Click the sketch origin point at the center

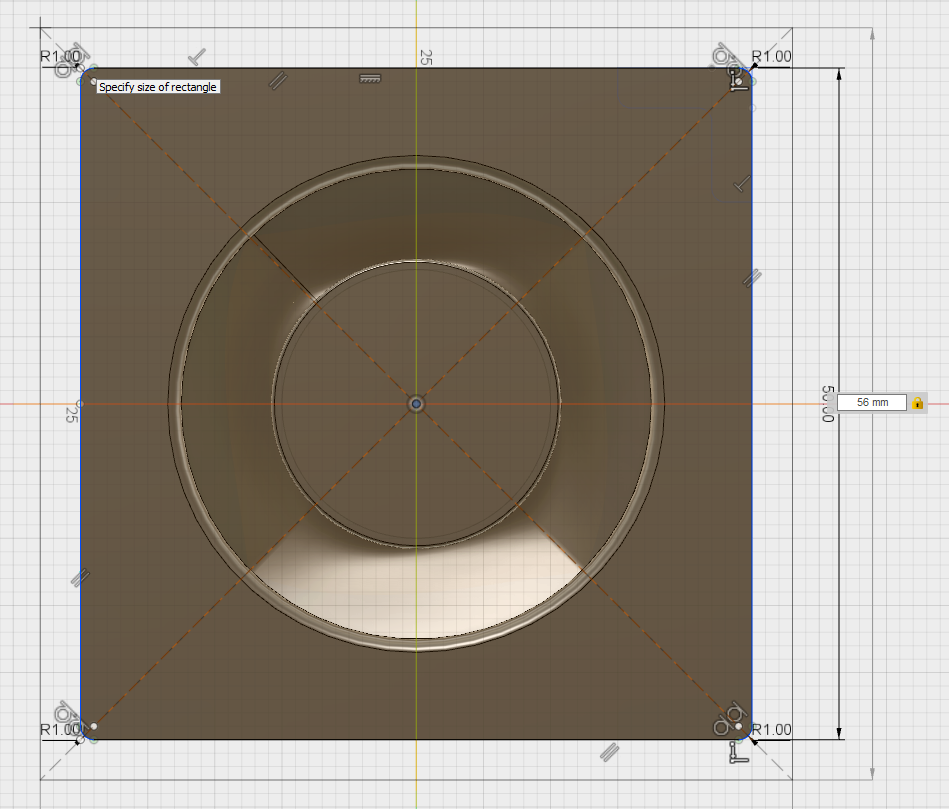416,404
